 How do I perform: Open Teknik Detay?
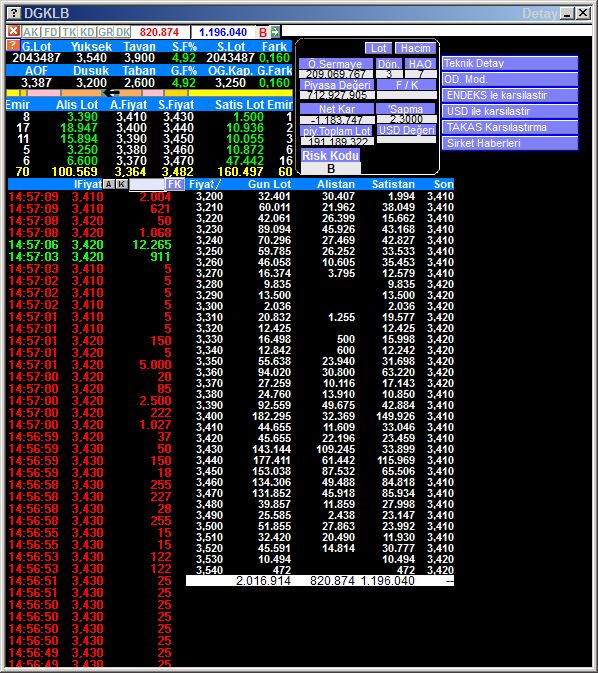[510, 64]
